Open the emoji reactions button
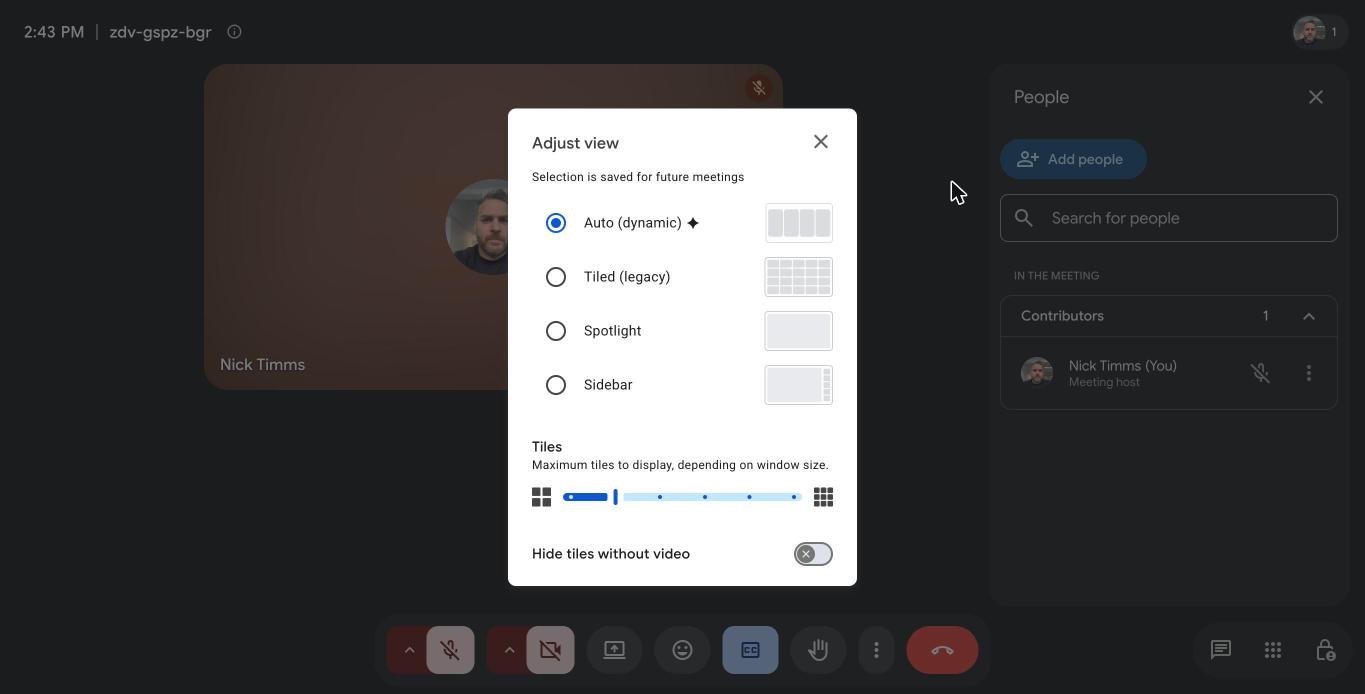1365x694 pixels. click(682, 650)
